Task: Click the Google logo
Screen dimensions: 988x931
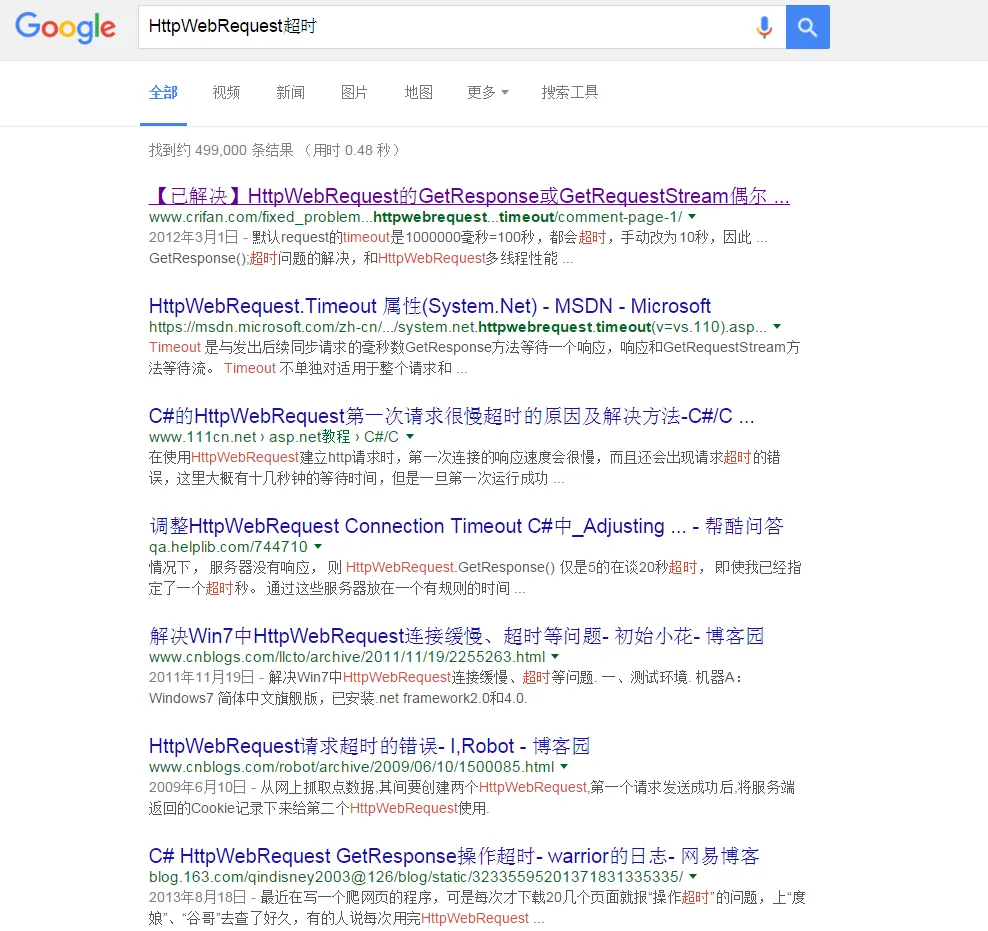Action: (66, 27)
